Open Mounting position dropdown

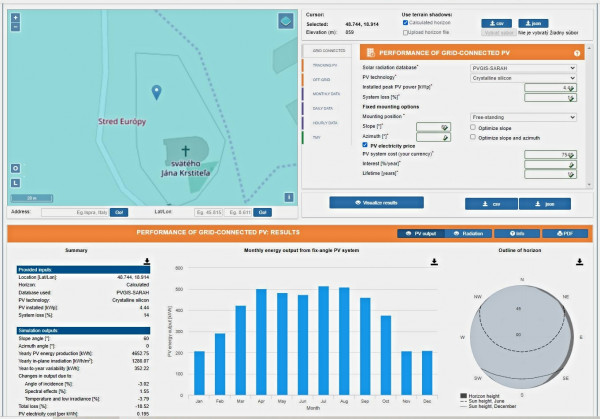(523, 117)
